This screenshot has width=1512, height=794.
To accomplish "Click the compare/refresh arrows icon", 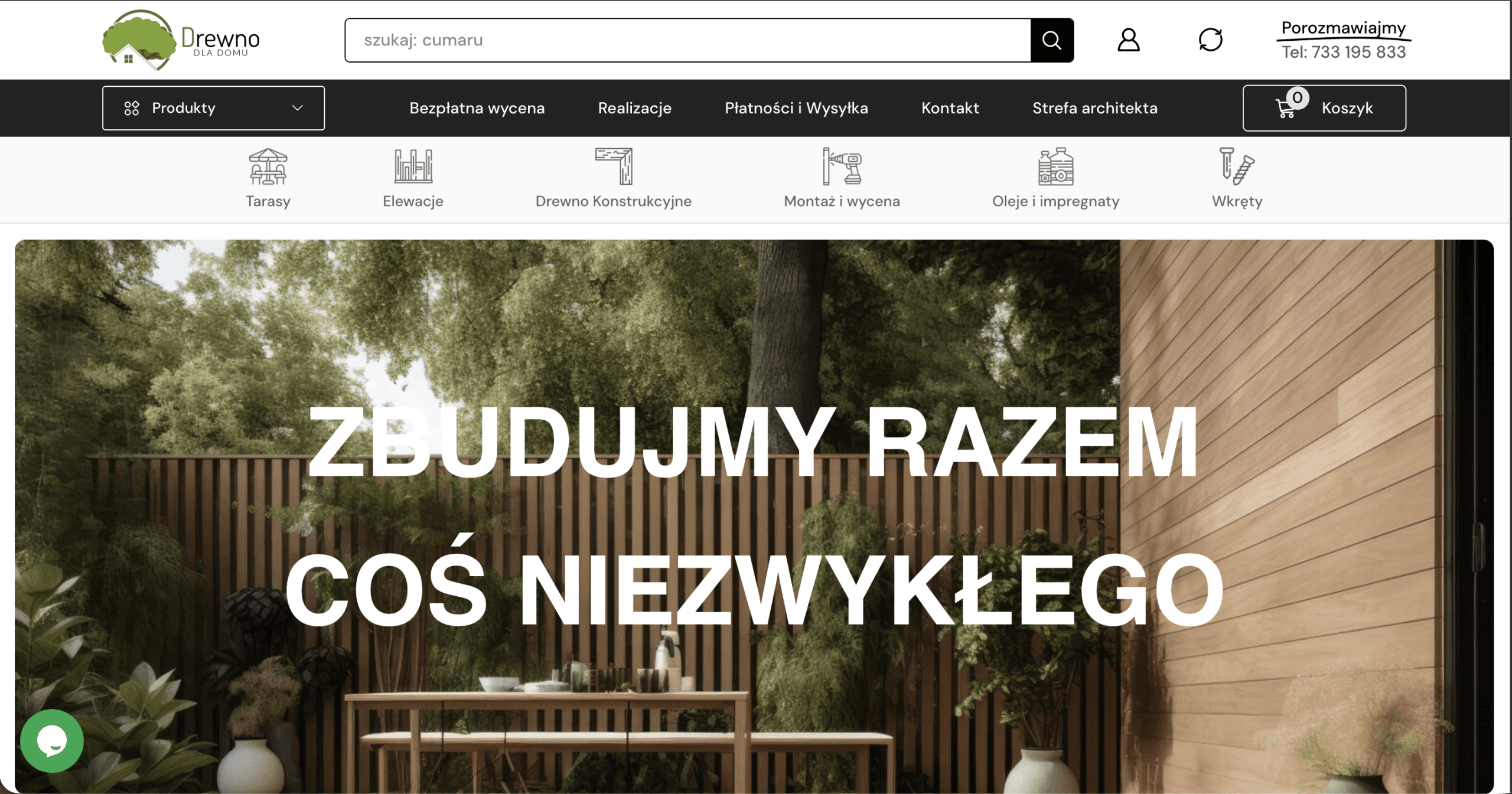I will (x=1210, y=40).
